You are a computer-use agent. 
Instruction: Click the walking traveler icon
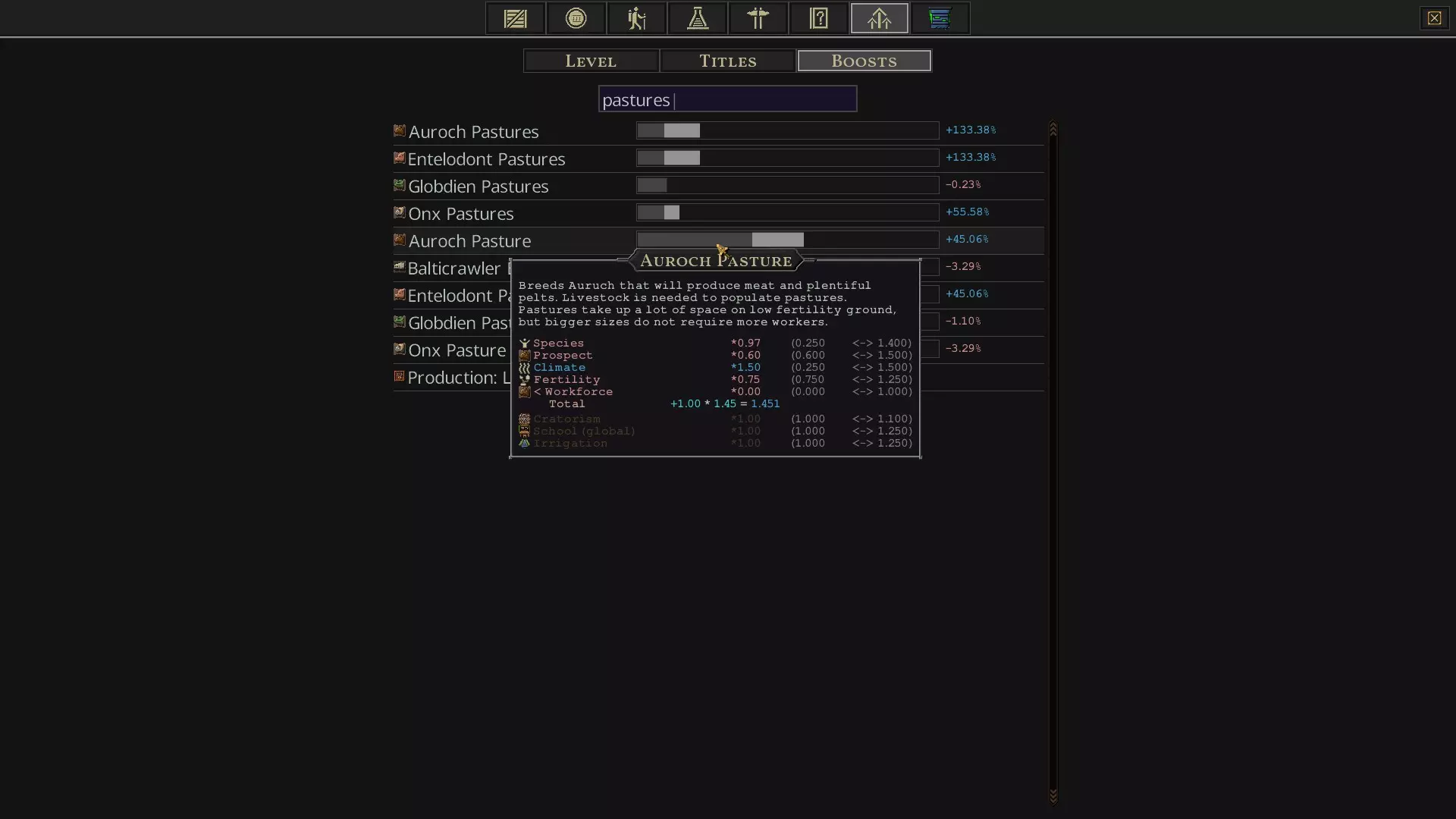(636, 18)
